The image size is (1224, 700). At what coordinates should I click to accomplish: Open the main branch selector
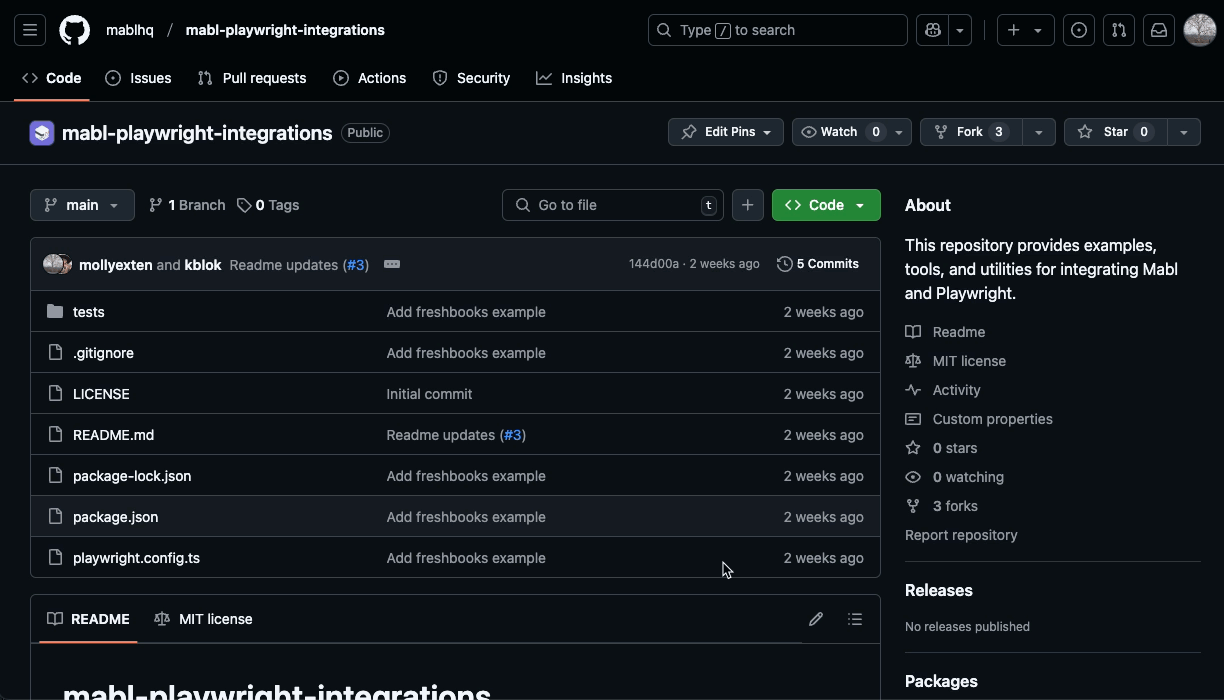(x=82, y=205)
